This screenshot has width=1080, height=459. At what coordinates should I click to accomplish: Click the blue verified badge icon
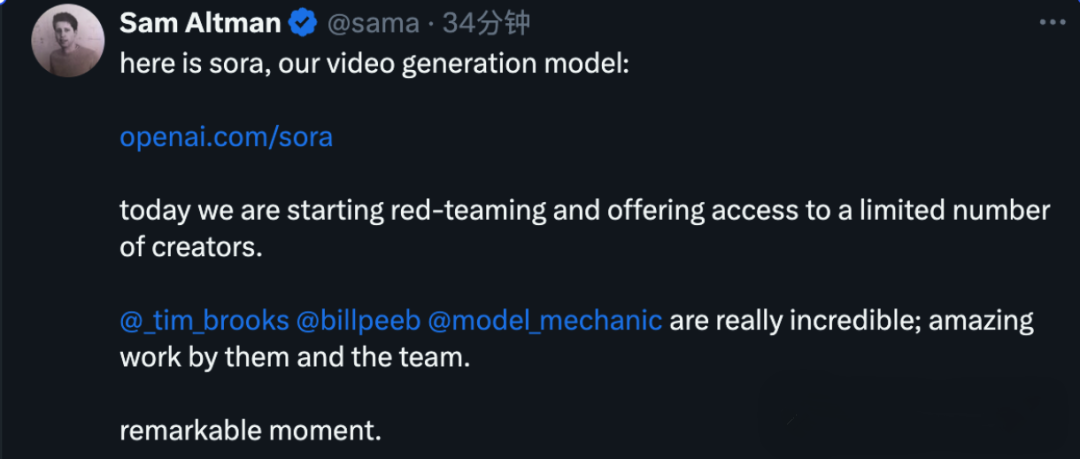coord(302,23)
